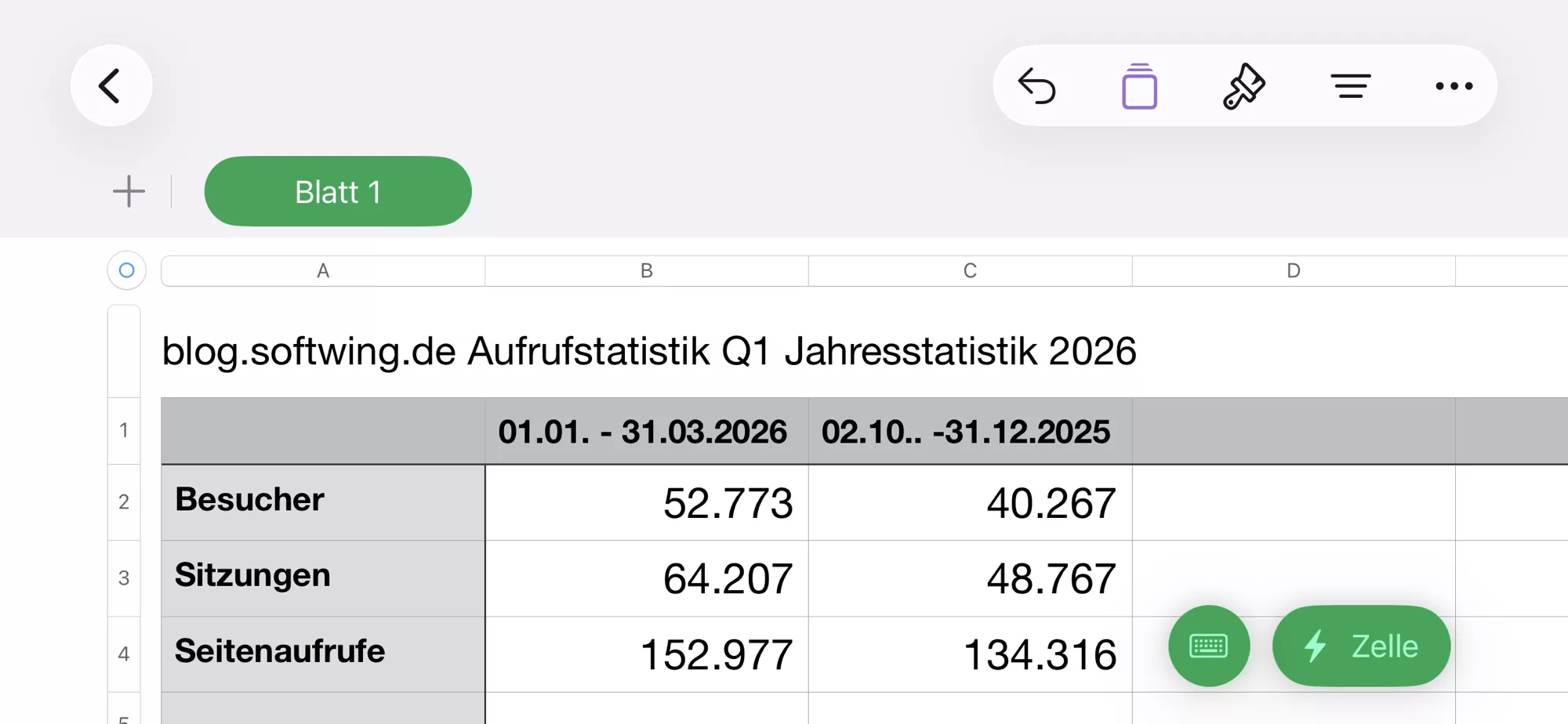Go back using the chevron arrow
The image size is (1568, 724).
click(x=111, y=85)
